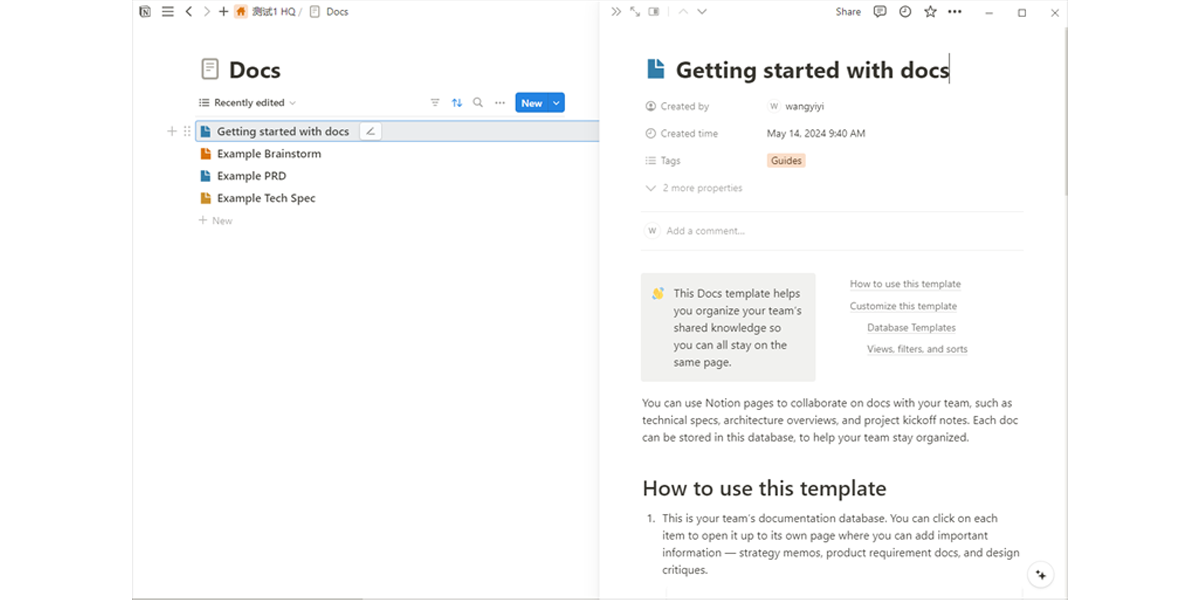Click the Share button
This screenshot has height=600, width=1200.
point(848,12)
